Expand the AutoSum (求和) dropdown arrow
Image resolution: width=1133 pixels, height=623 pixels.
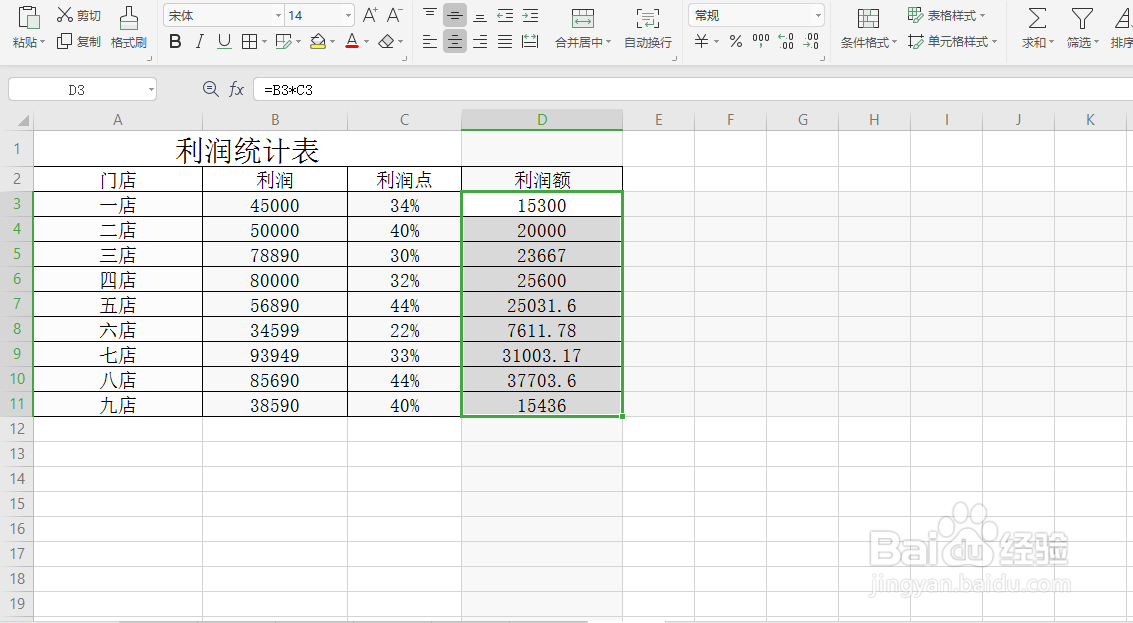(1051, 43)
